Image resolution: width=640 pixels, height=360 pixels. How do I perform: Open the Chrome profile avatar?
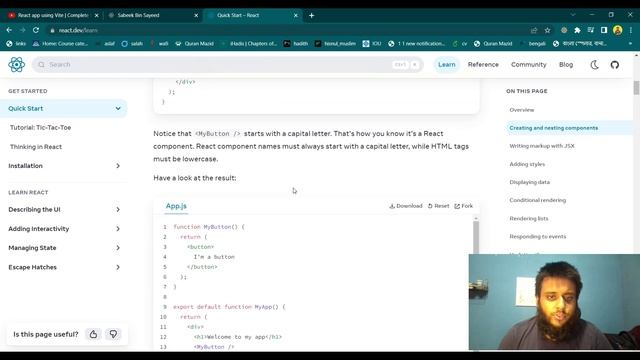click(618, 30)
